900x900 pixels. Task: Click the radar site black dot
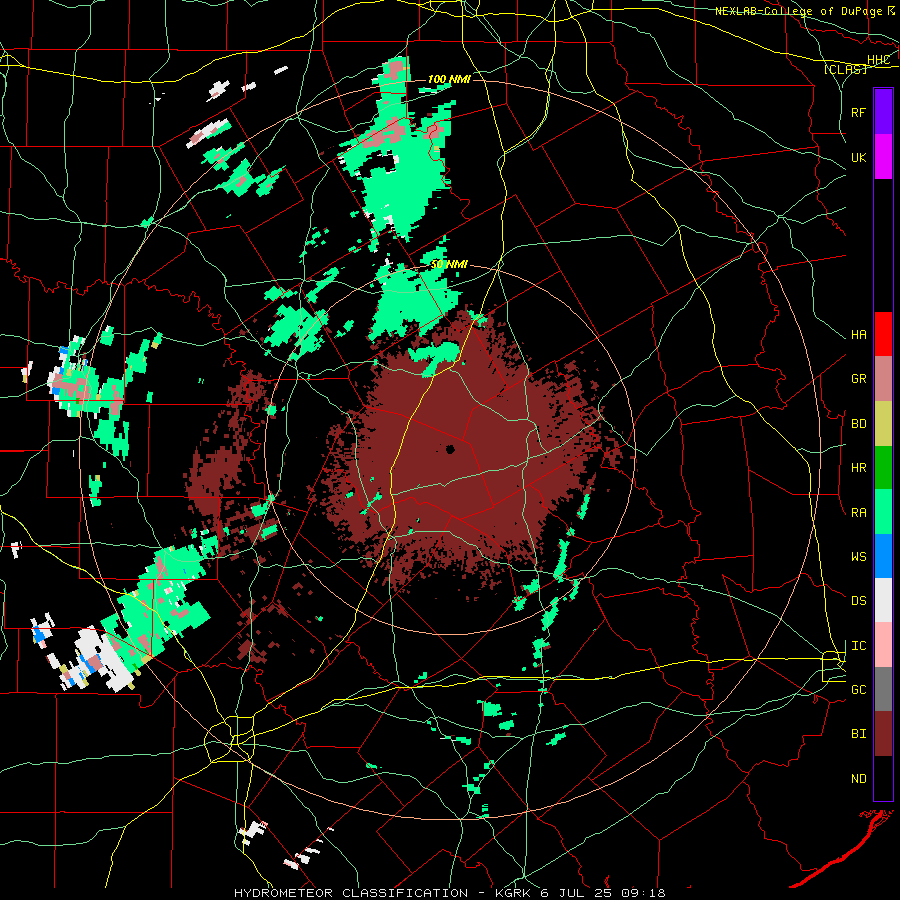point(450,449)
